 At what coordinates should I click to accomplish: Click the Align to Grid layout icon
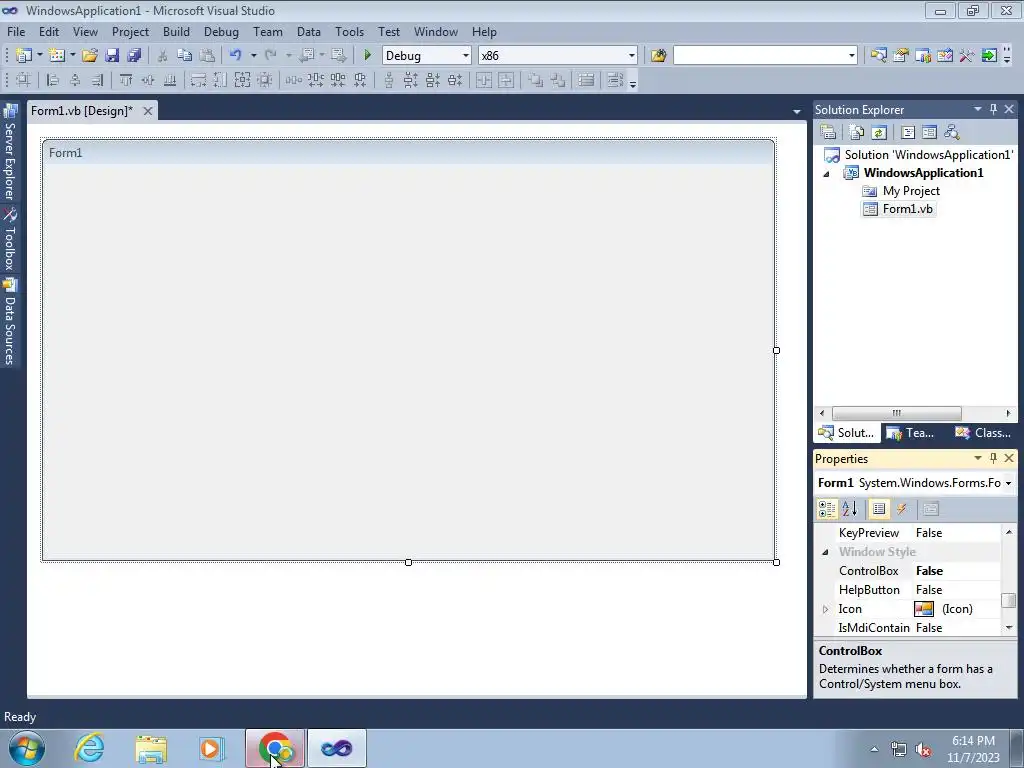[x=24, y=80]
